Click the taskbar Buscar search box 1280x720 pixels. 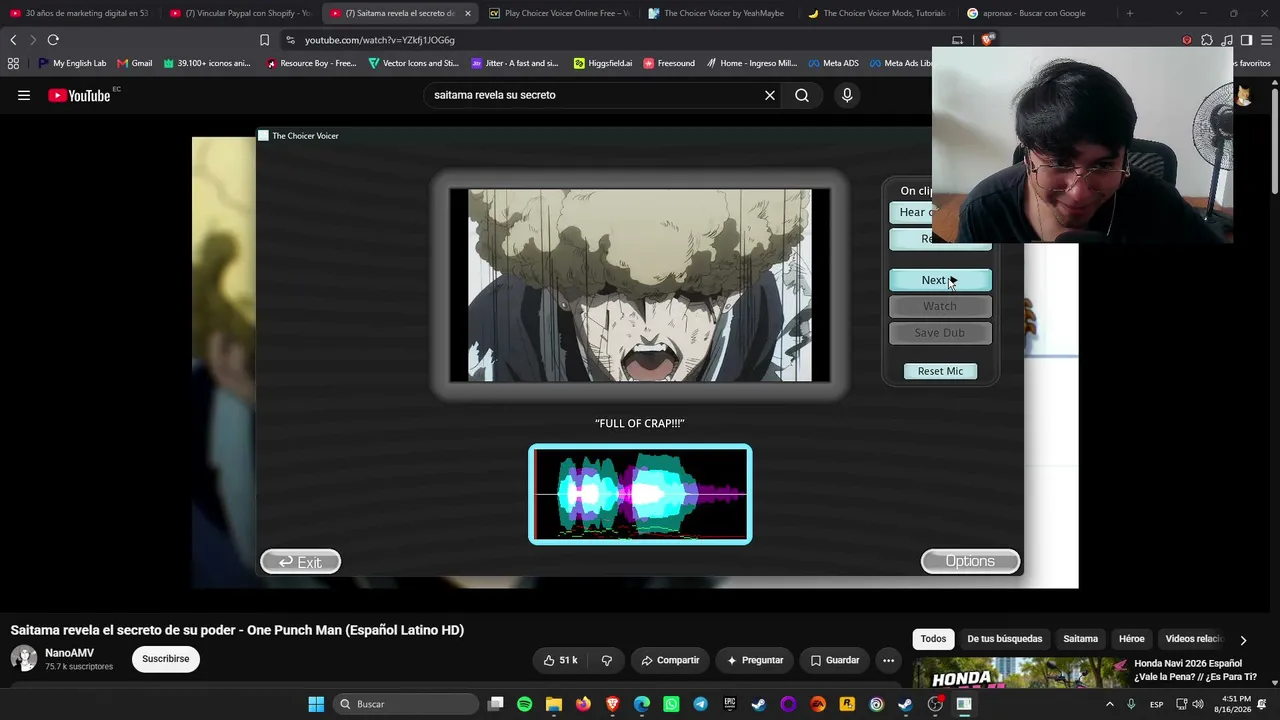pyautogui.click(x=405, y=704)
